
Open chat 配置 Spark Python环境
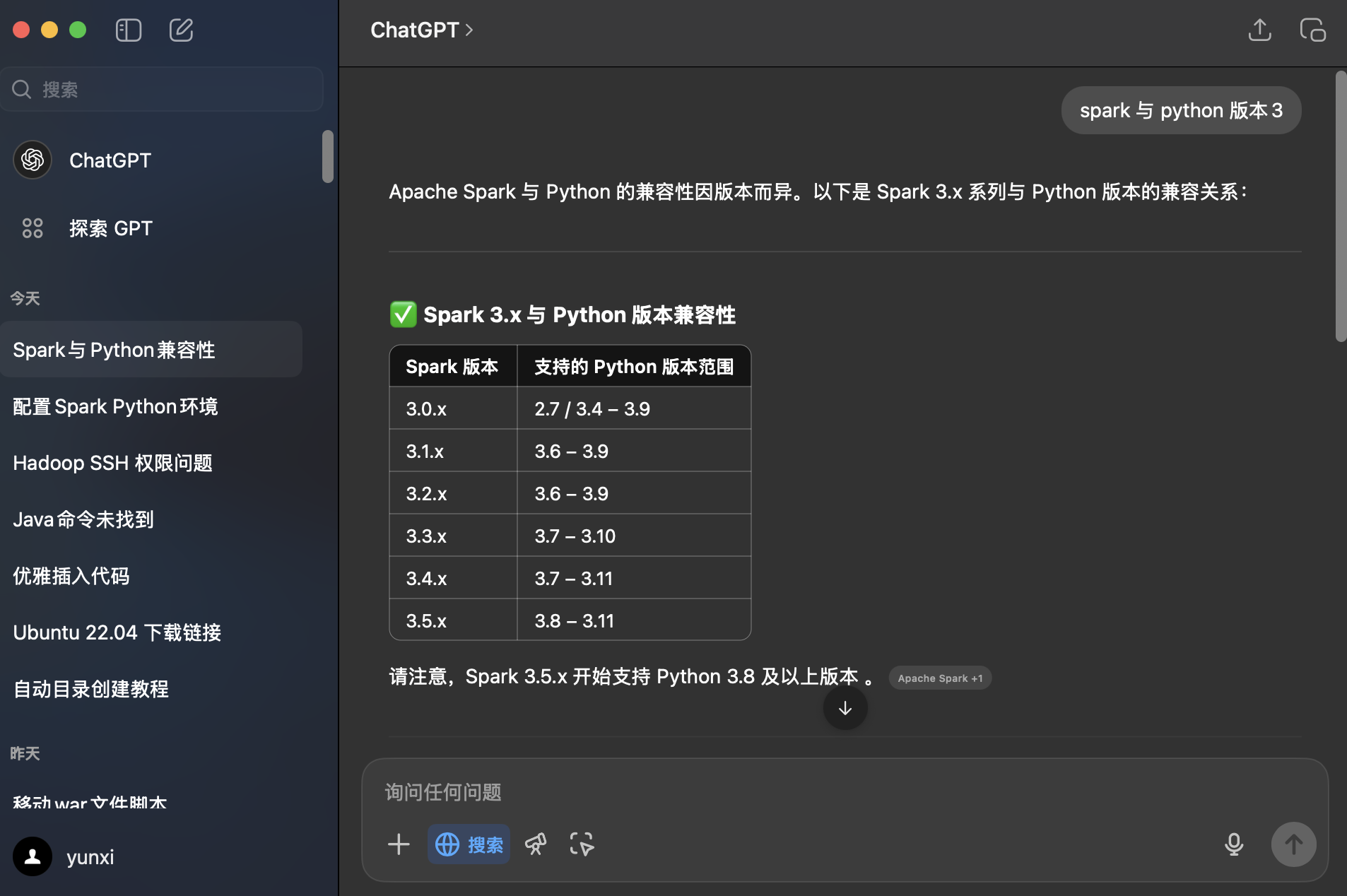[x=151, y=406]
